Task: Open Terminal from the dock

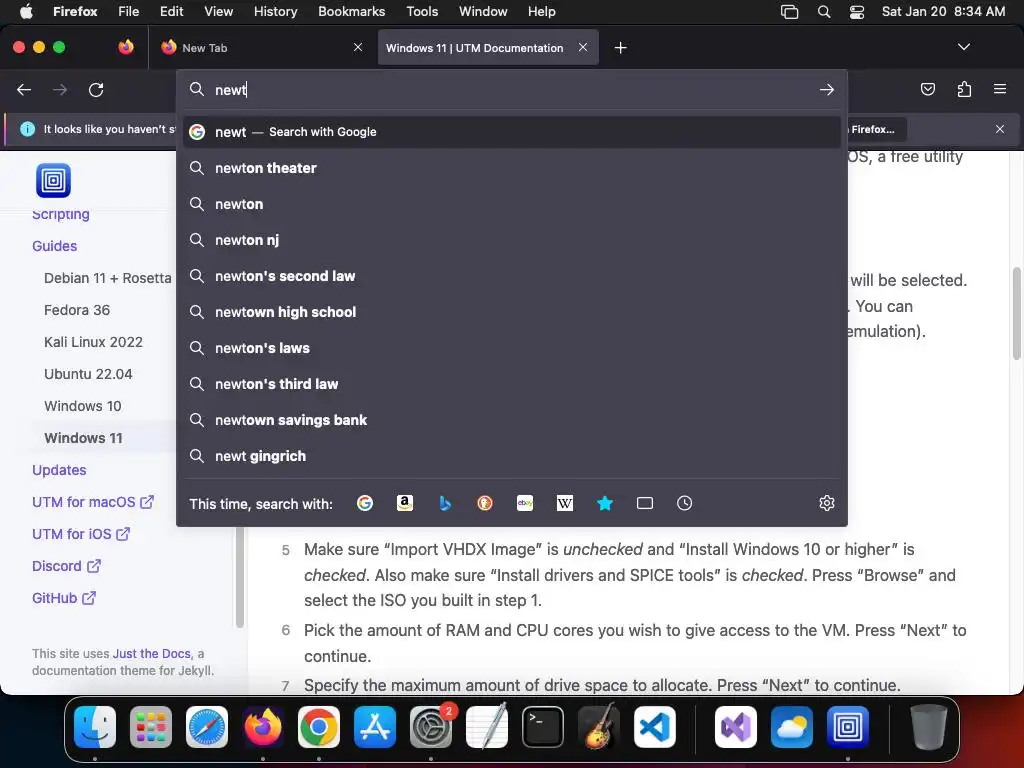Action: [x=543, y=727]
